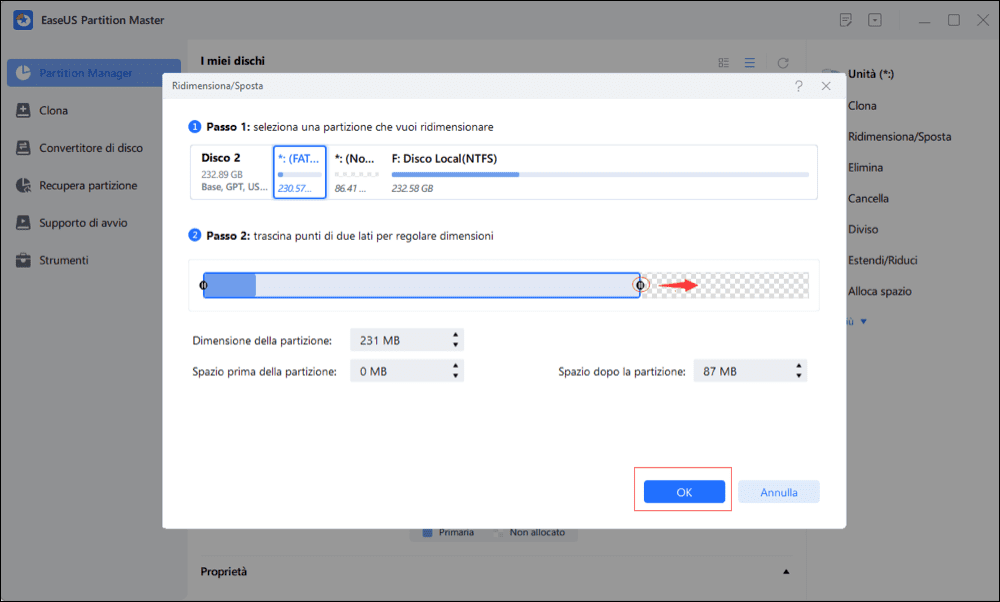Select the Convertitore di disco sidebar item
The image size is (1000, 602).
pyautogui.click(x=79, y=148)
